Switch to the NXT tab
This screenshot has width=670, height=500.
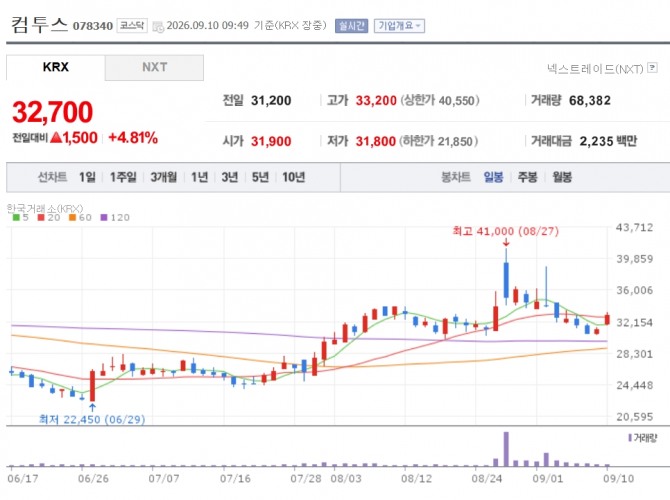[154, 67]
